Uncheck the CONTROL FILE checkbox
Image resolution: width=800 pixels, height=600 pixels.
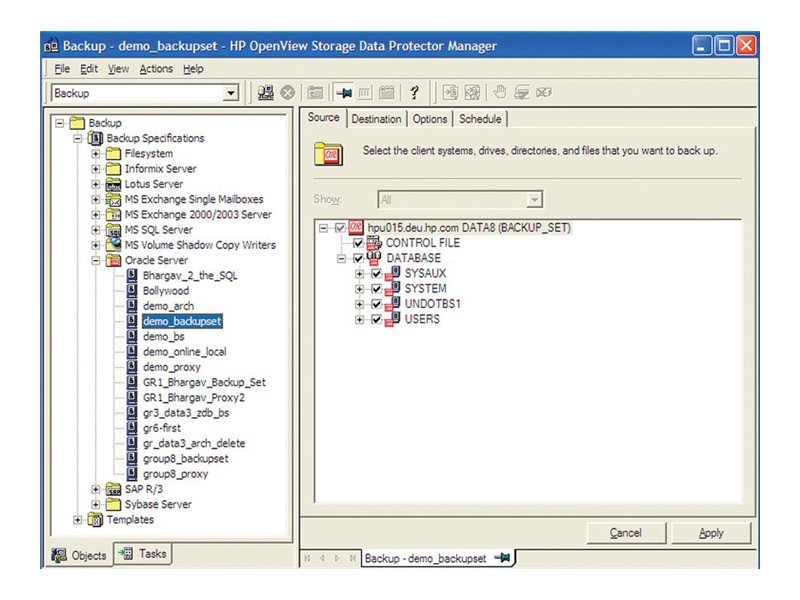tap(358, 242)
